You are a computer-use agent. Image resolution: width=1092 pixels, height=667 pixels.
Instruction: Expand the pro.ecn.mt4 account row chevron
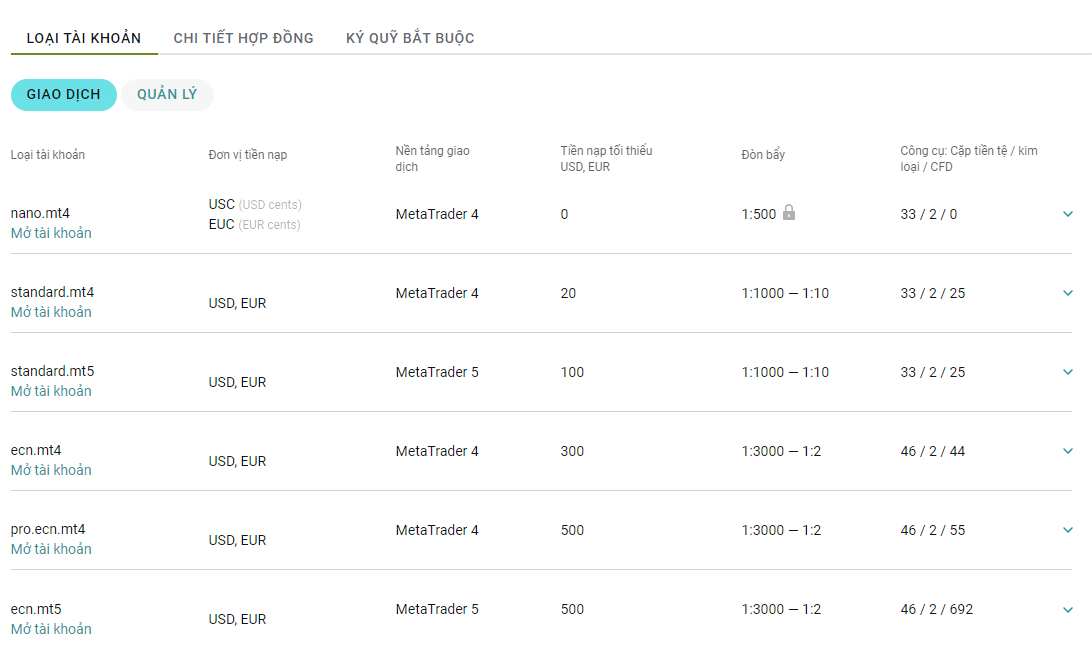[x=1068, y=530]
